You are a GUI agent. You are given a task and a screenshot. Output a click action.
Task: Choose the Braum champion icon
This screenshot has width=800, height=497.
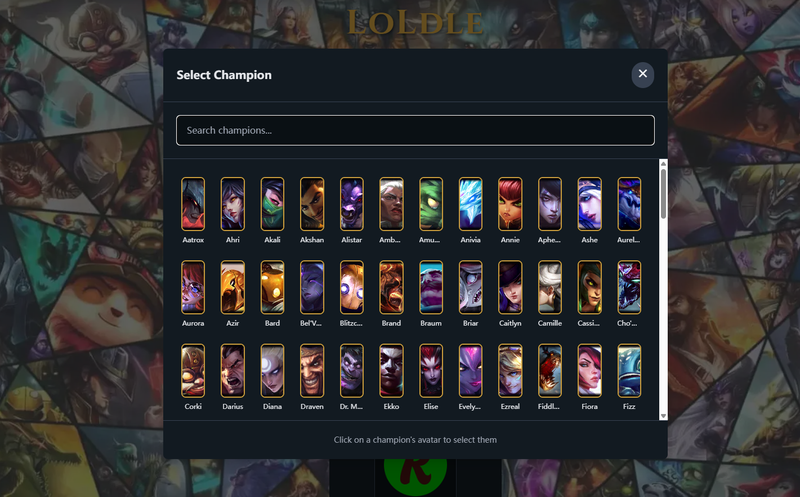[x=431, y=287]
